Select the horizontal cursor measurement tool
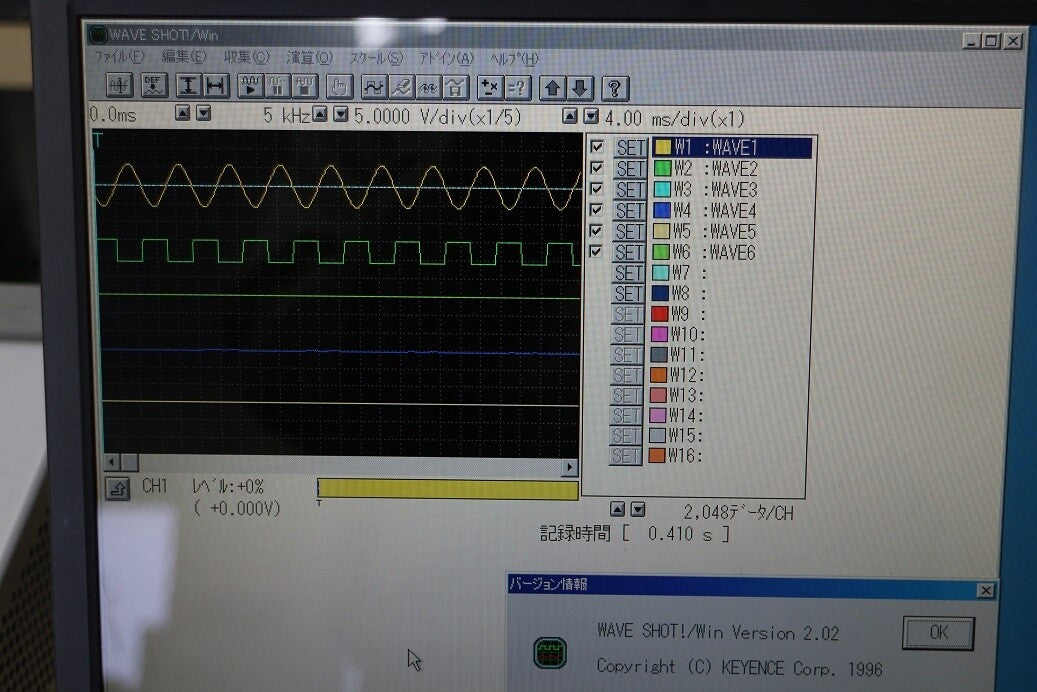1037x692 pixels. point(216,86)
